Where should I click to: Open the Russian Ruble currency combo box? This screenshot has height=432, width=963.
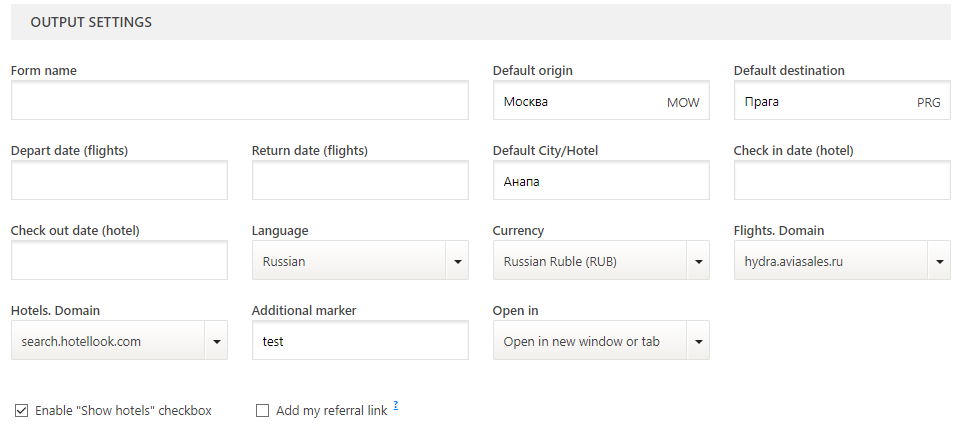coord(601,261)
